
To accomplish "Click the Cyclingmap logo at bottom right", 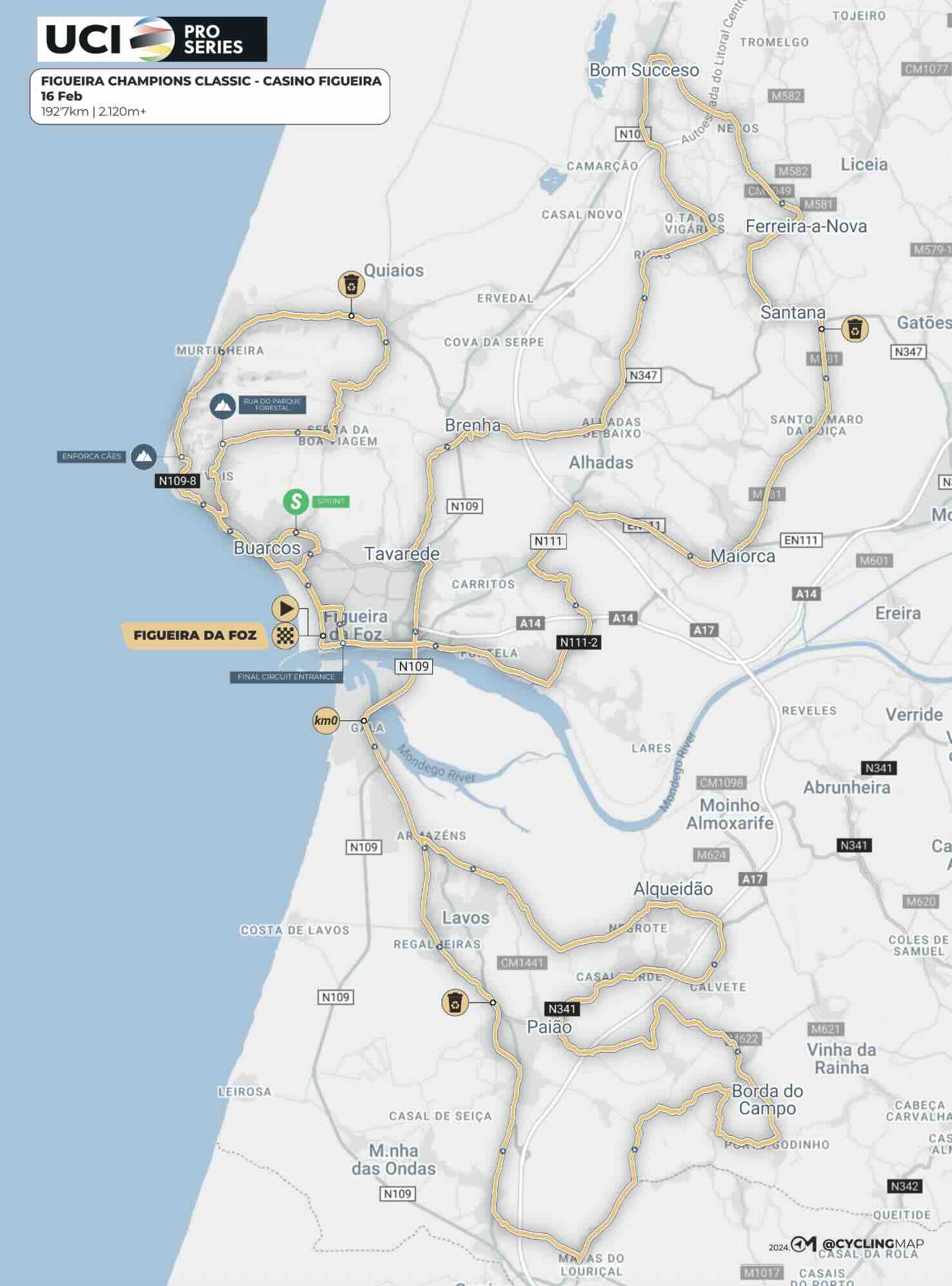I will pos(857,1243).
